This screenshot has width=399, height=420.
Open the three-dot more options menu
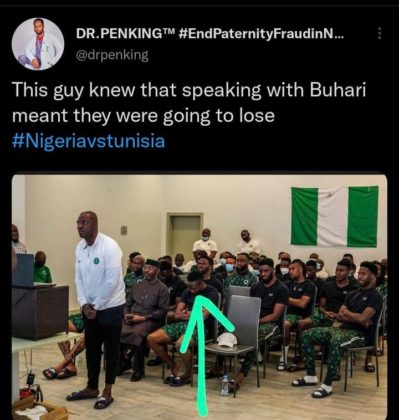[x=379, y=34]
